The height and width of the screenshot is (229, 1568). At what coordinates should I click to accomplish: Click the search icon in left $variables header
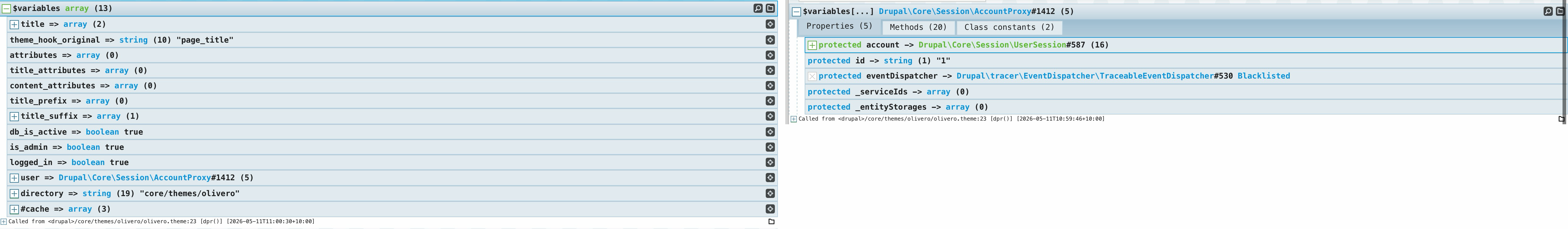point(758,9)
